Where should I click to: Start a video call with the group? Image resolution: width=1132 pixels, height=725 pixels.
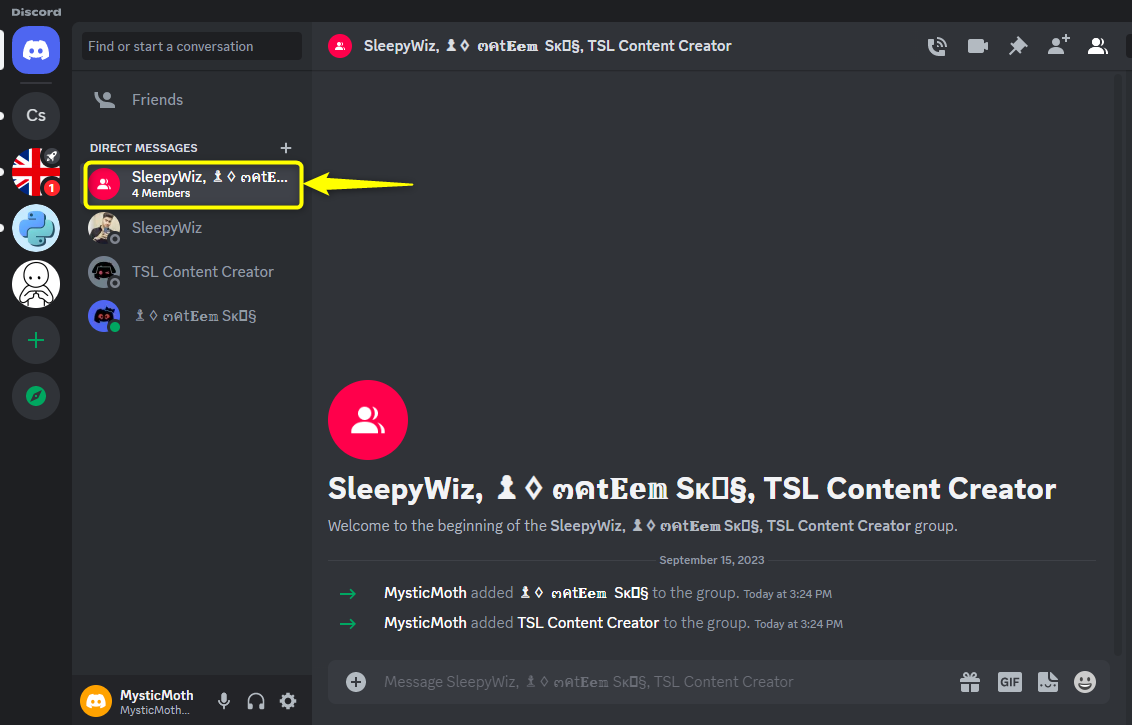pos(977,46)
